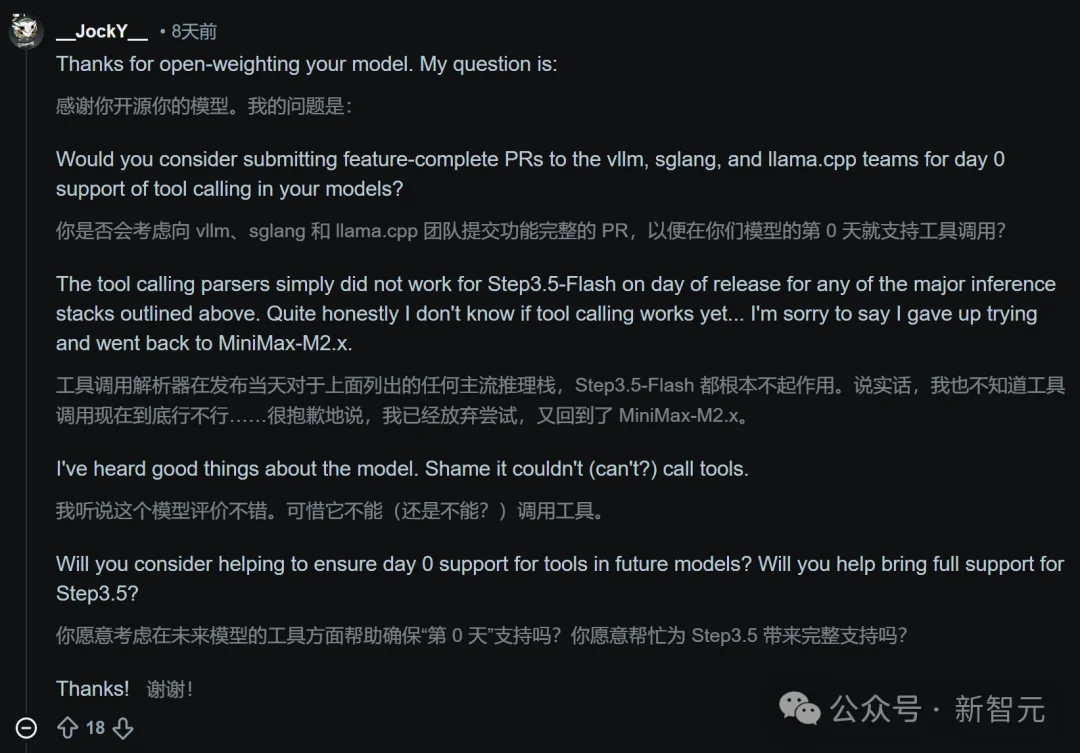Collapse the comment thread with minus circle
Viewport: 1080px width, 753px height.
27,728
